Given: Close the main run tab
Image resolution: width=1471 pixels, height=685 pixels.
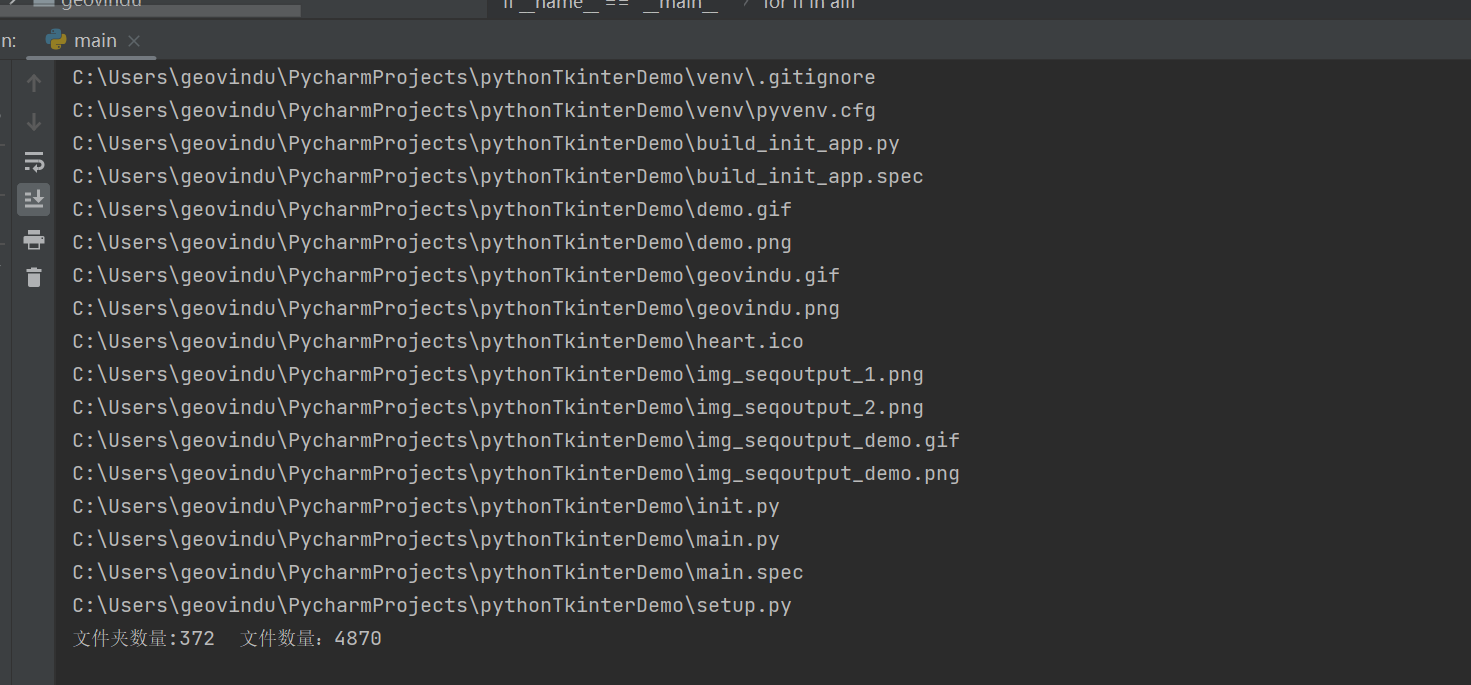Looking at the screenshot, I should (134, 41).
